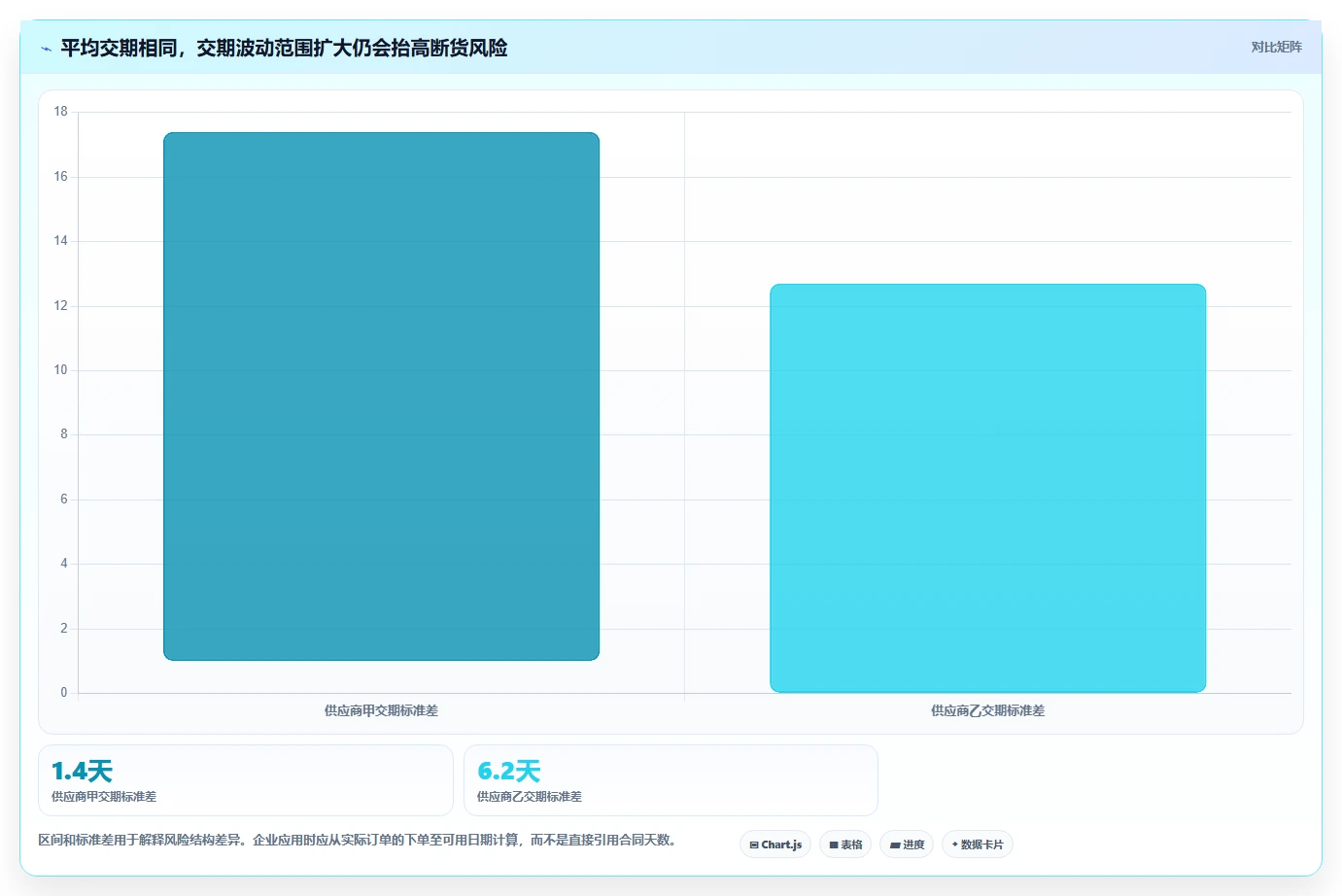Click the y-axis label 12
Viewport: 1342px width, 896px height.
click(61, 305)
